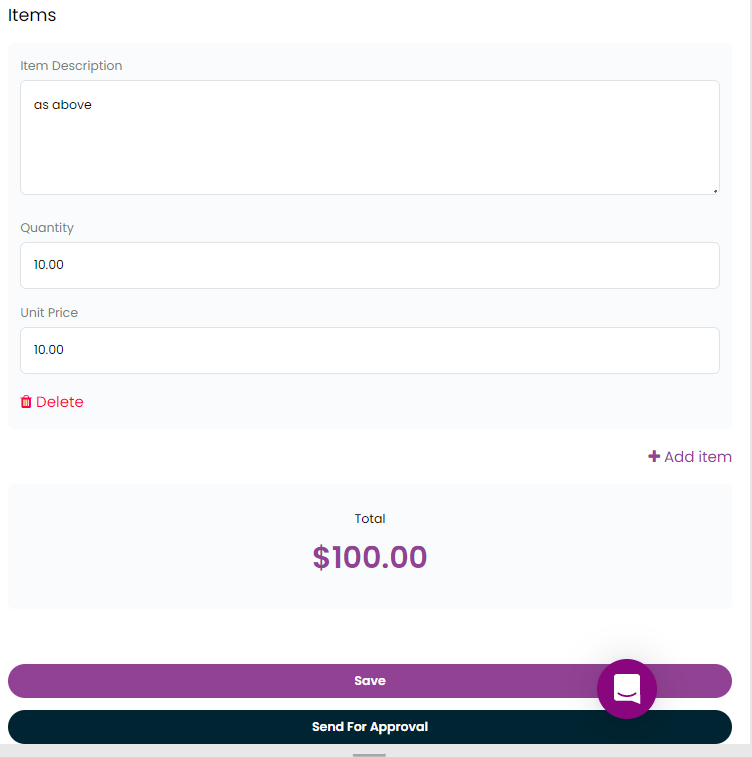The width and height of the screenshot is (752, 757).
Task: Click the Add item link text
Action: 698,457
